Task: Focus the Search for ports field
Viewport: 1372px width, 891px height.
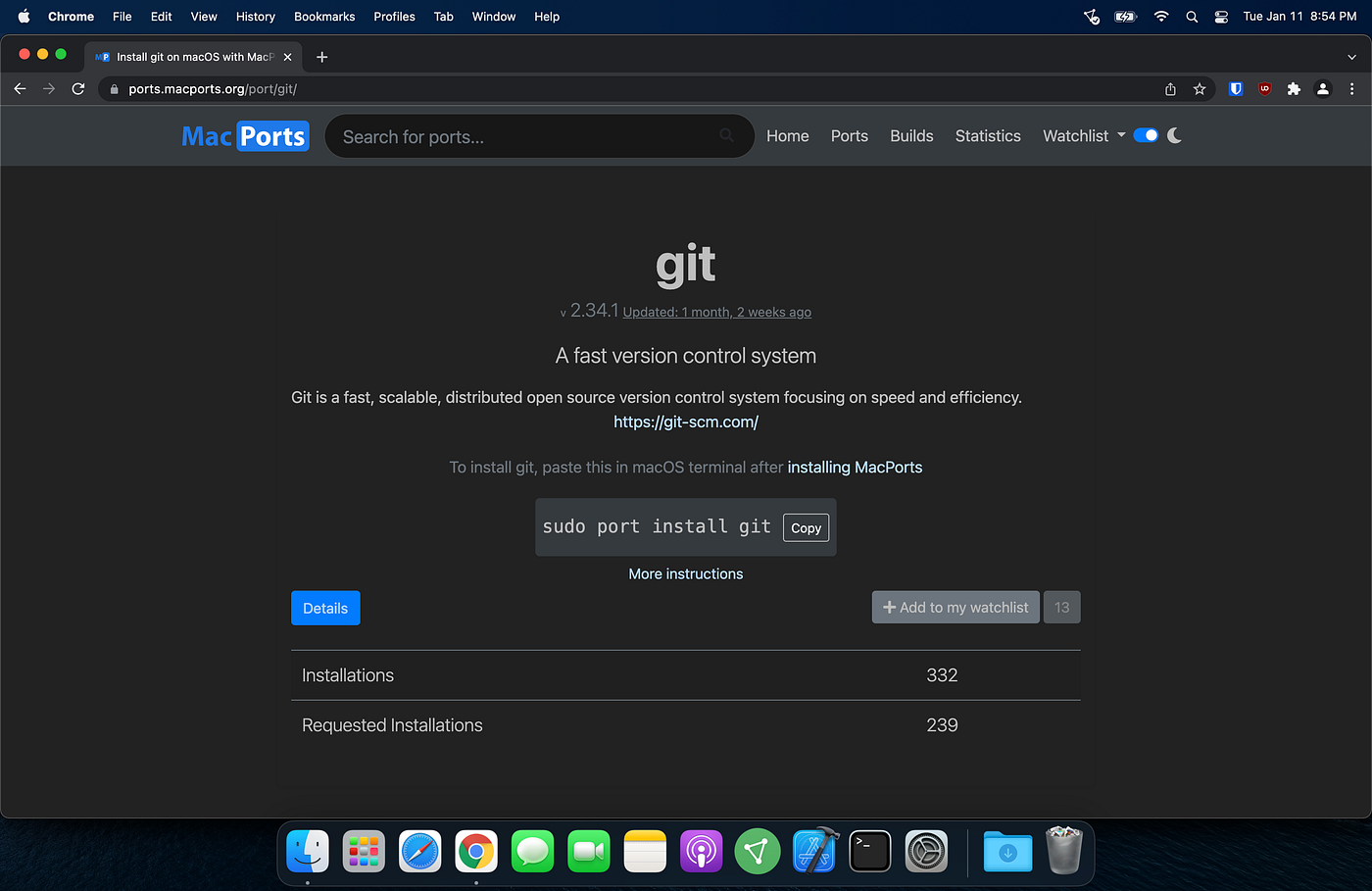Action: coord(539,136)
